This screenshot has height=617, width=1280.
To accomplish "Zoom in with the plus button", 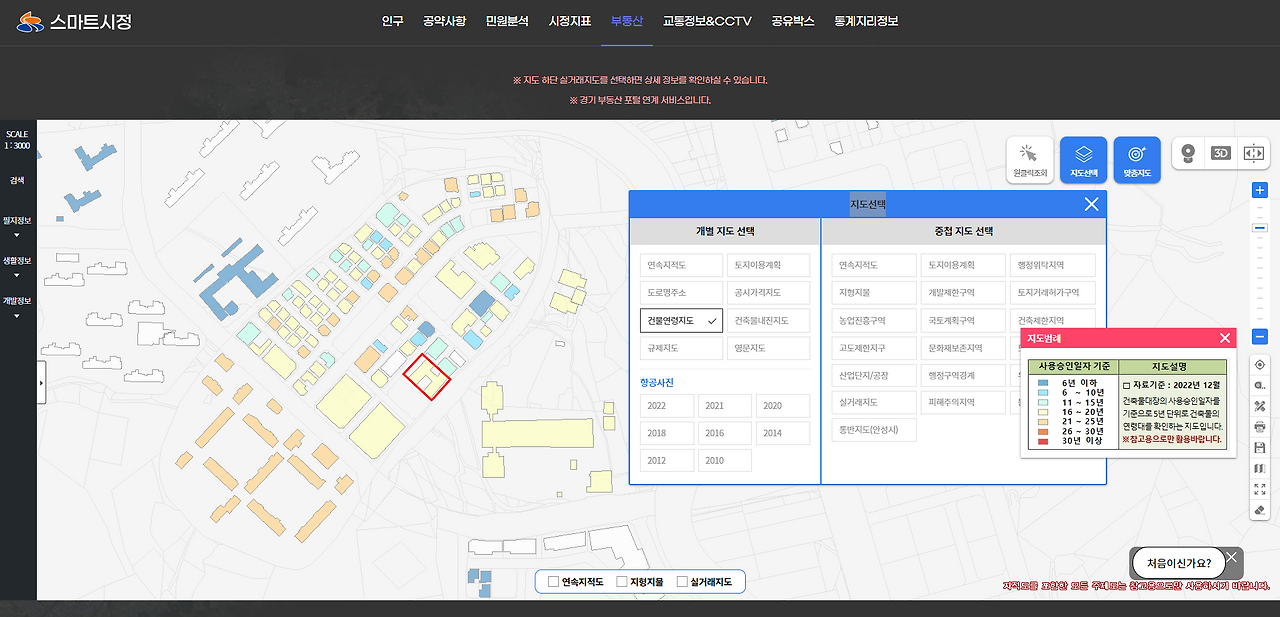I will point(1260,190).
